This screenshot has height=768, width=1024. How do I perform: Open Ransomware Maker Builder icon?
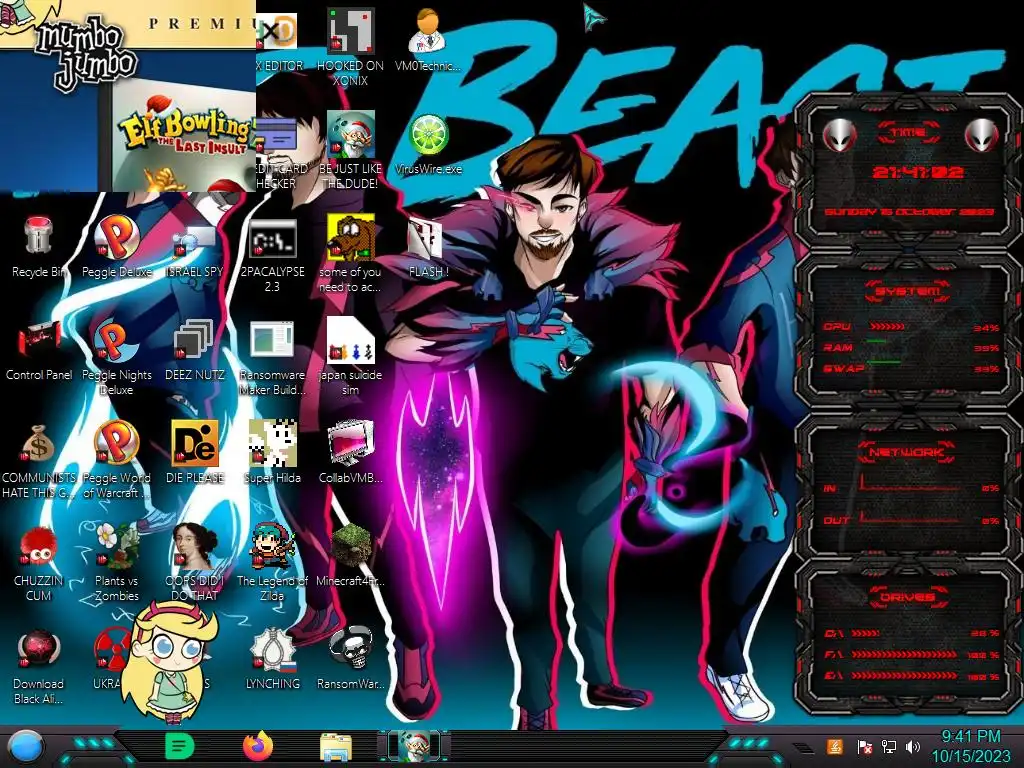[x=272, y=358]
